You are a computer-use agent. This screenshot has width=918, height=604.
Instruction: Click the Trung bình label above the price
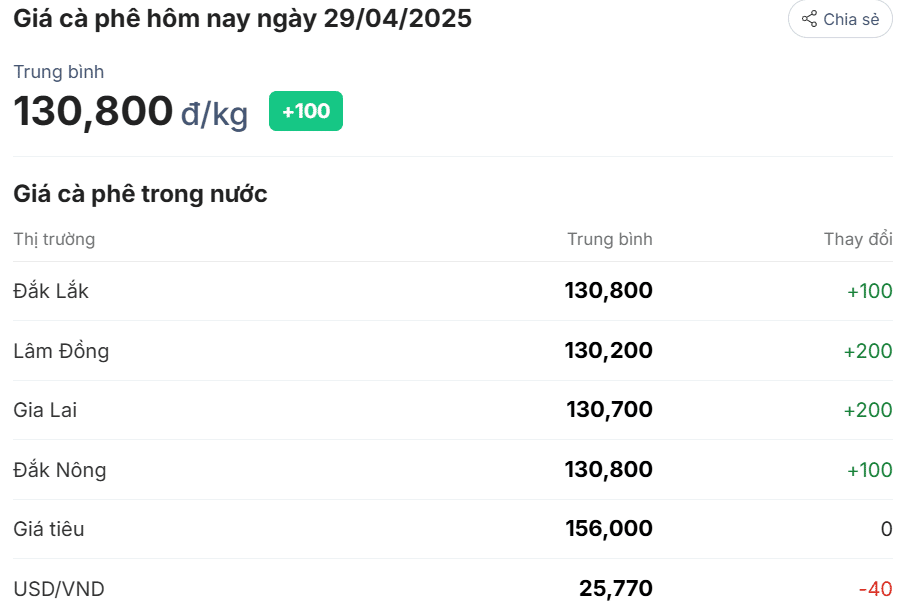pyautogui.click(x=59, y=71)
